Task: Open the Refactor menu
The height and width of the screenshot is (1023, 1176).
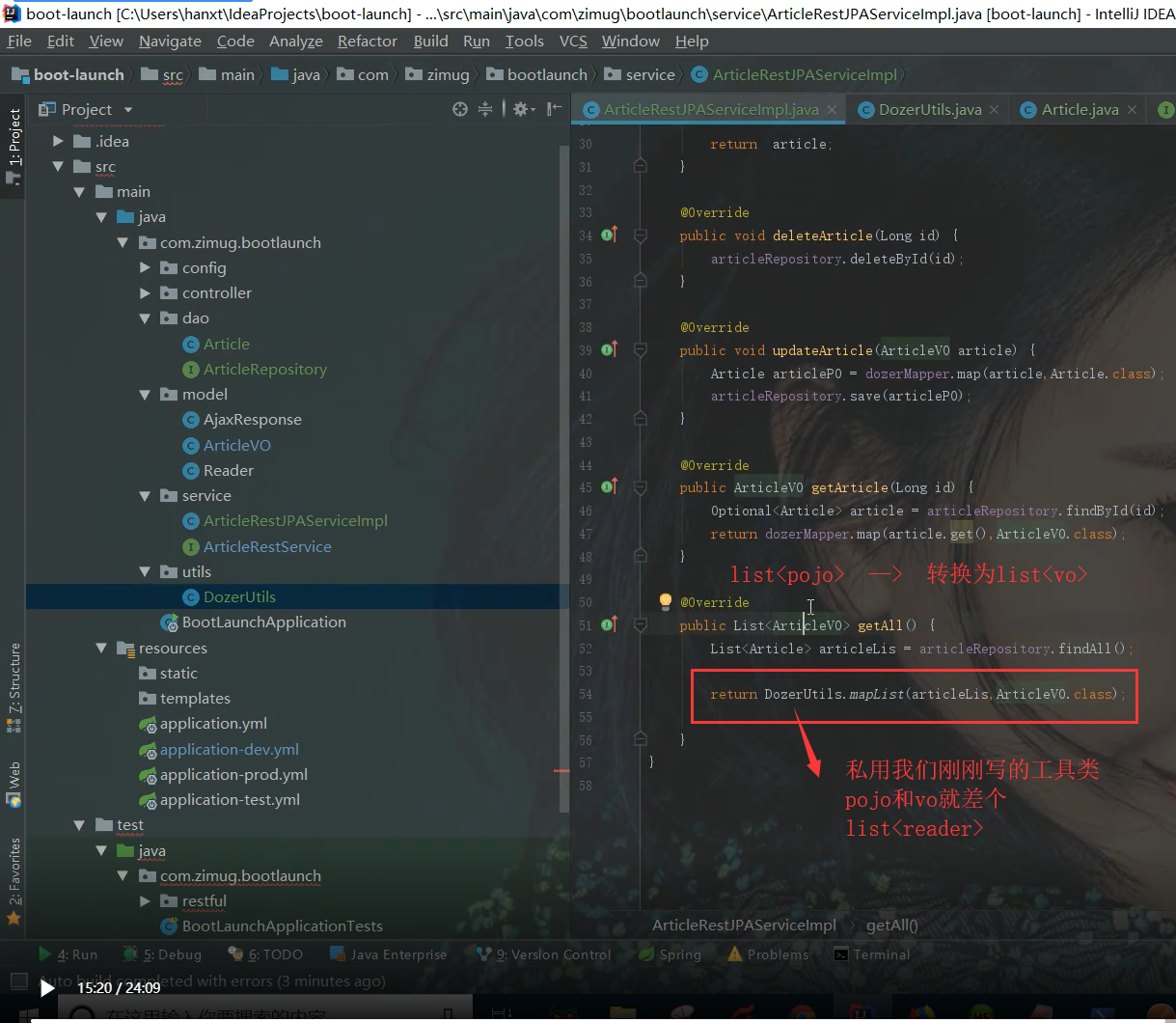Action: tap(367, 41)
